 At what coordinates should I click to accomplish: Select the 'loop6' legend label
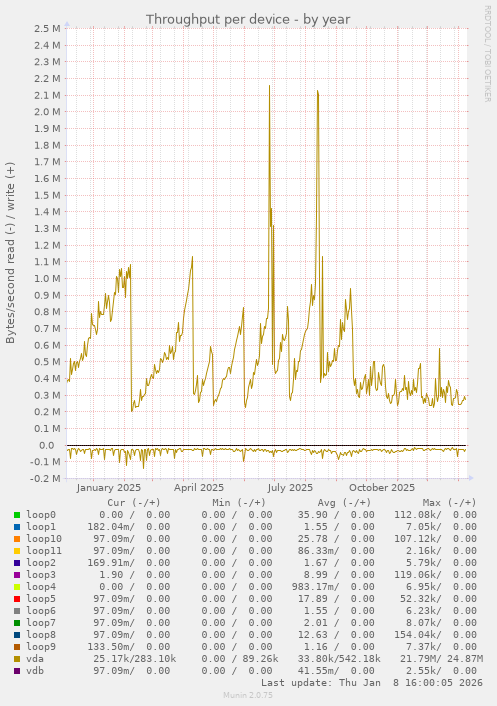tap(41, 611)
